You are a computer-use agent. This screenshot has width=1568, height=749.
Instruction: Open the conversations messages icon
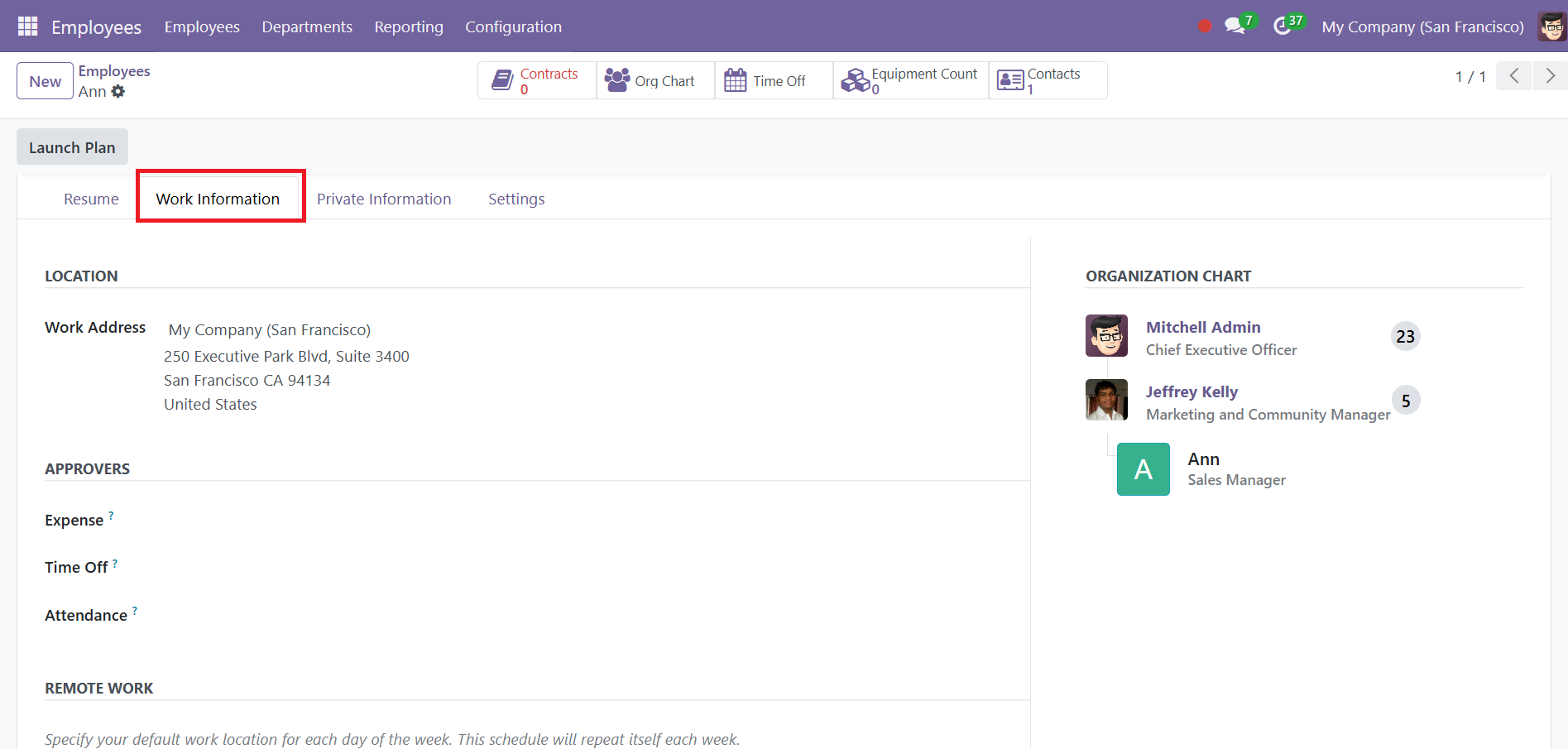point(1235,26)
